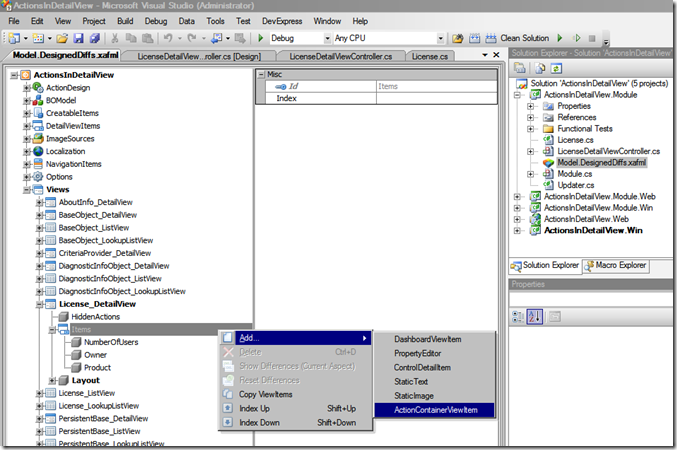Choose PropertyEditor in Add submenu
Image resolution: width=677 pixels, height=450 pixels.
click(x=434, y=353)
